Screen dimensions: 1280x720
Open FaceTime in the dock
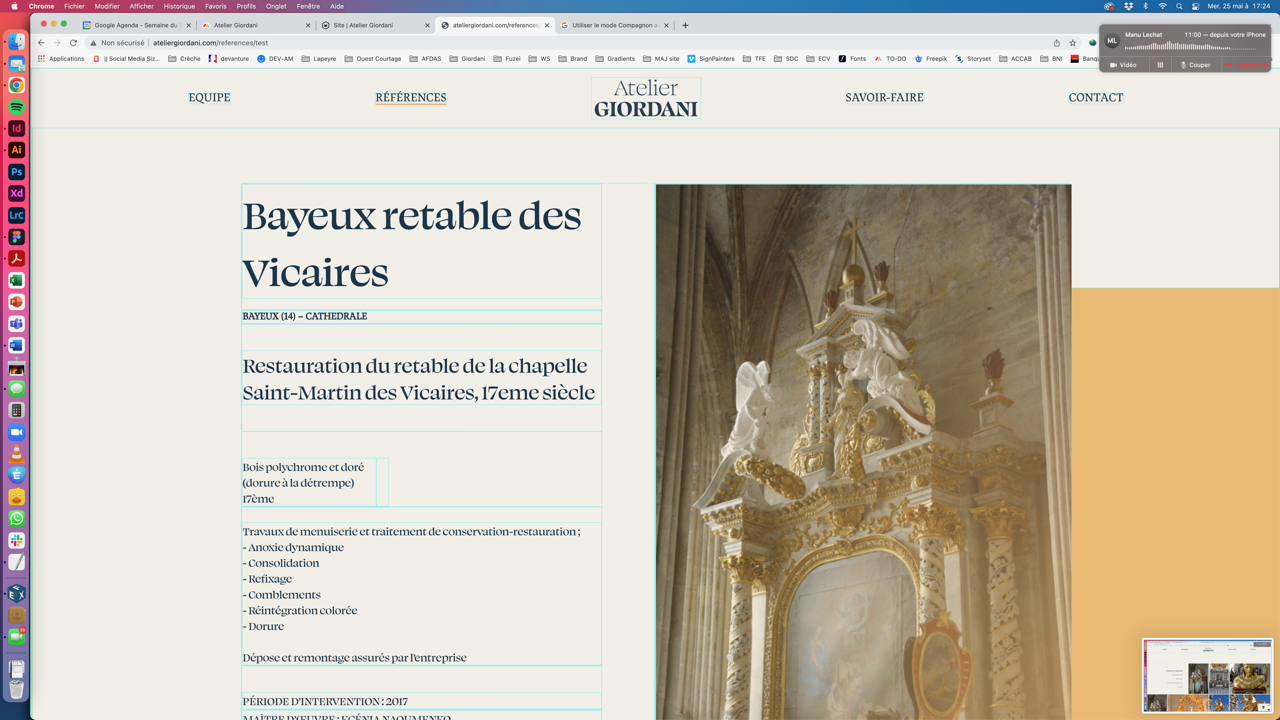[16, 636]
